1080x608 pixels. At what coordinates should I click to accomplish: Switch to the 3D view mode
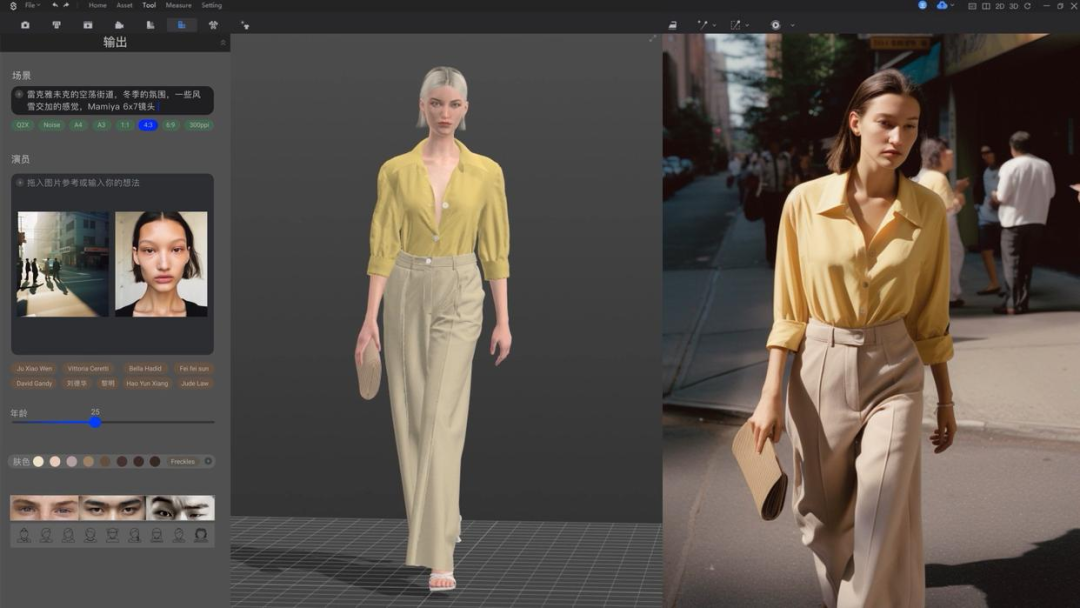click(x=1013, y=6)
